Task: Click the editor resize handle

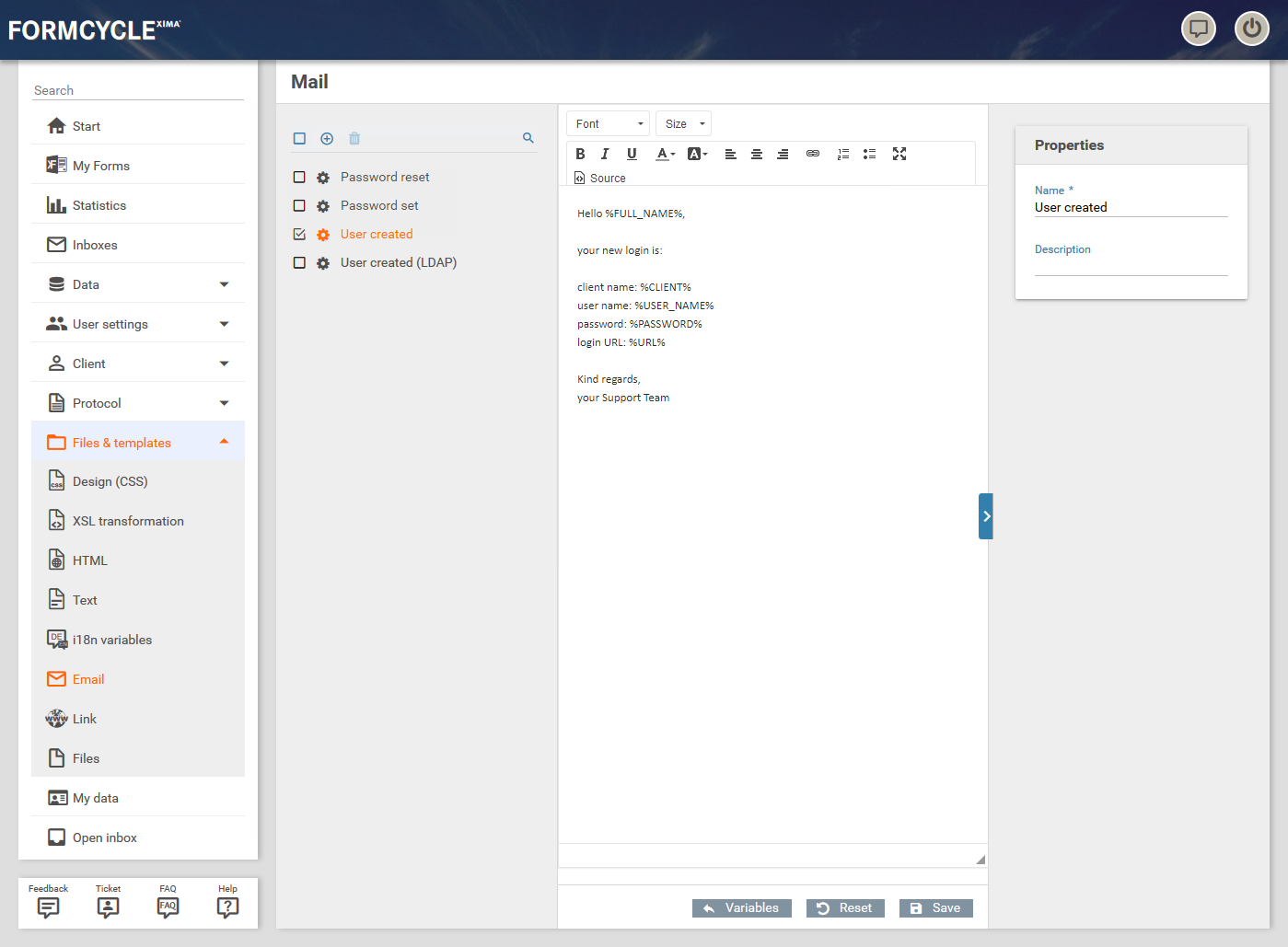Action: click(x=981, y=860)
